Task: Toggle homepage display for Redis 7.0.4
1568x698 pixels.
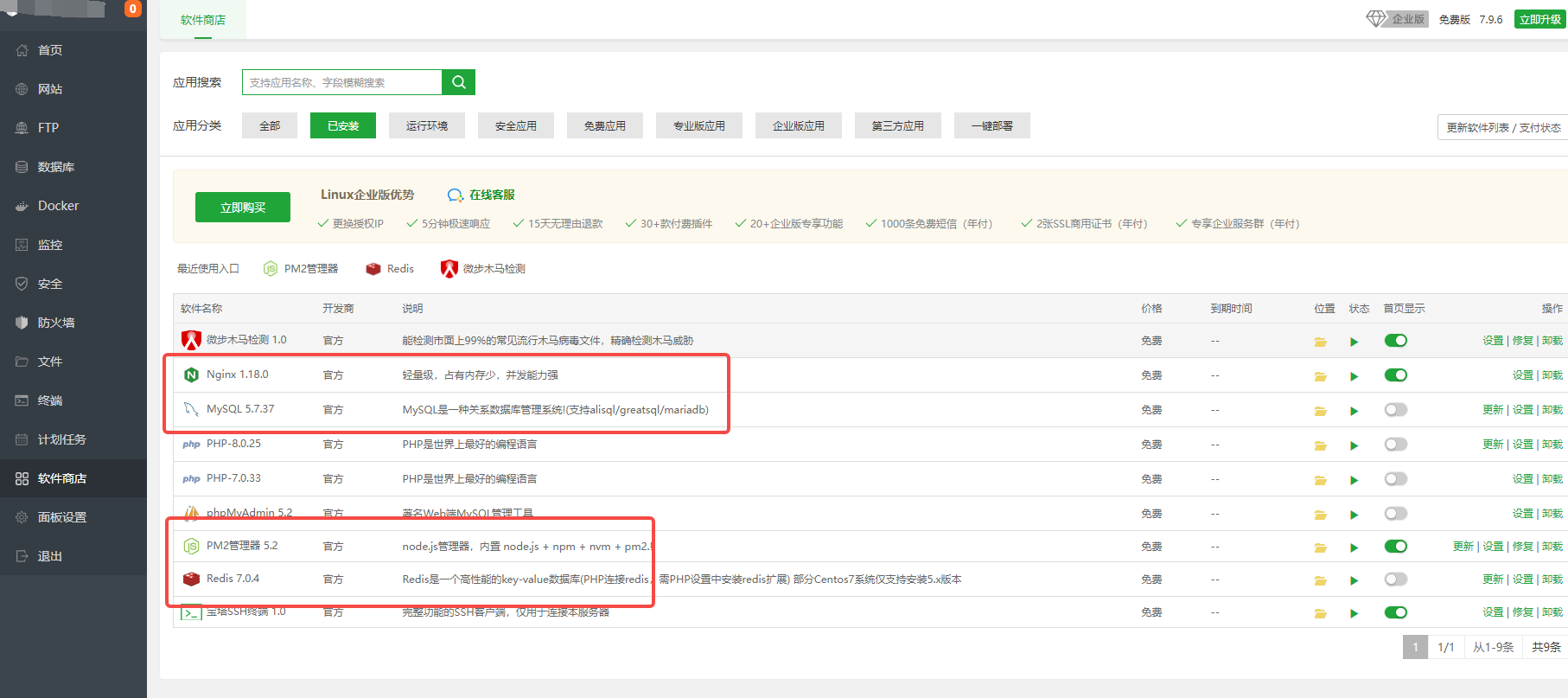Action: 1396,580
